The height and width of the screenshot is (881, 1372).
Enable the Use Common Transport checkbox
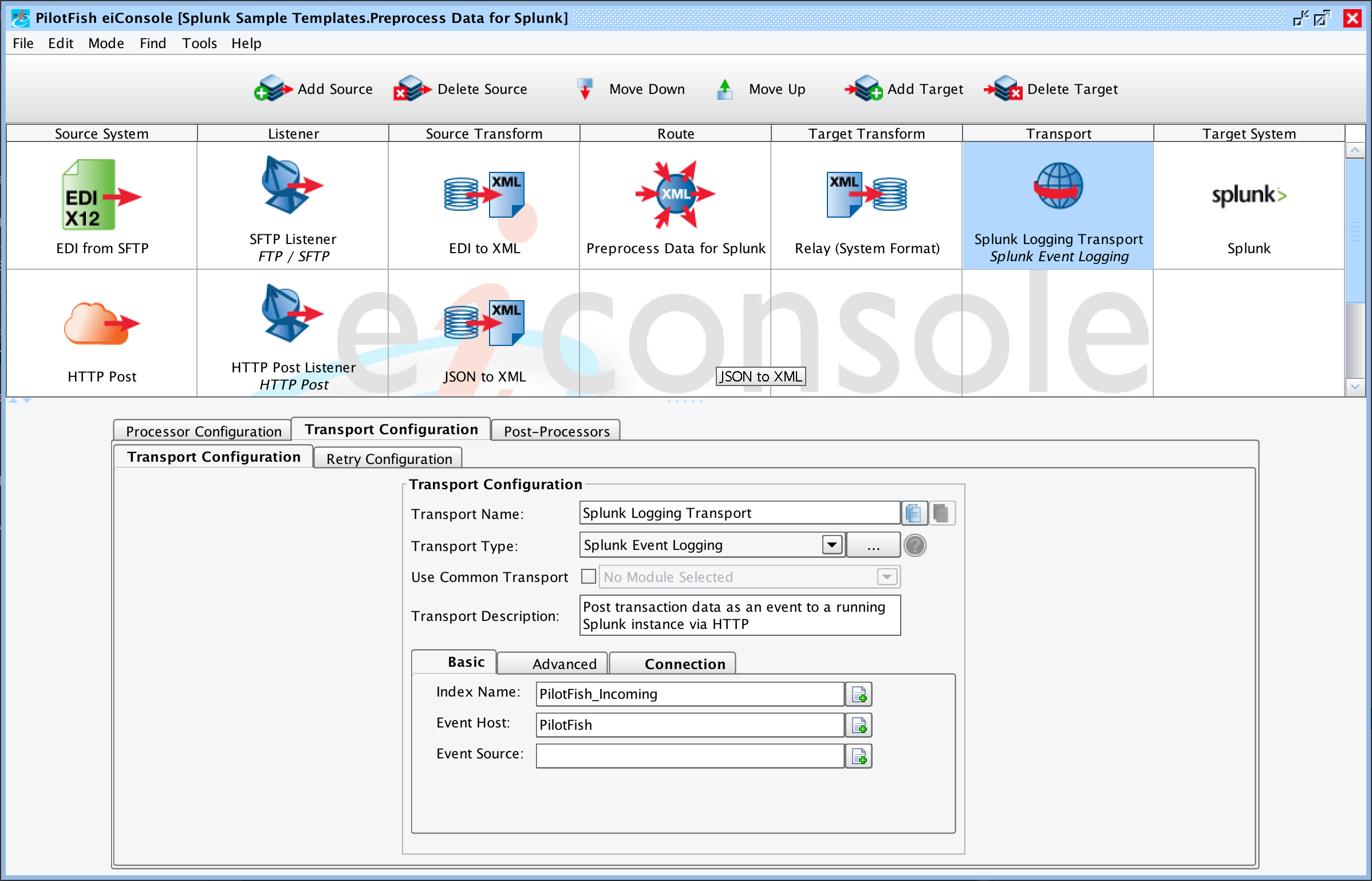[x=589, y=576]
